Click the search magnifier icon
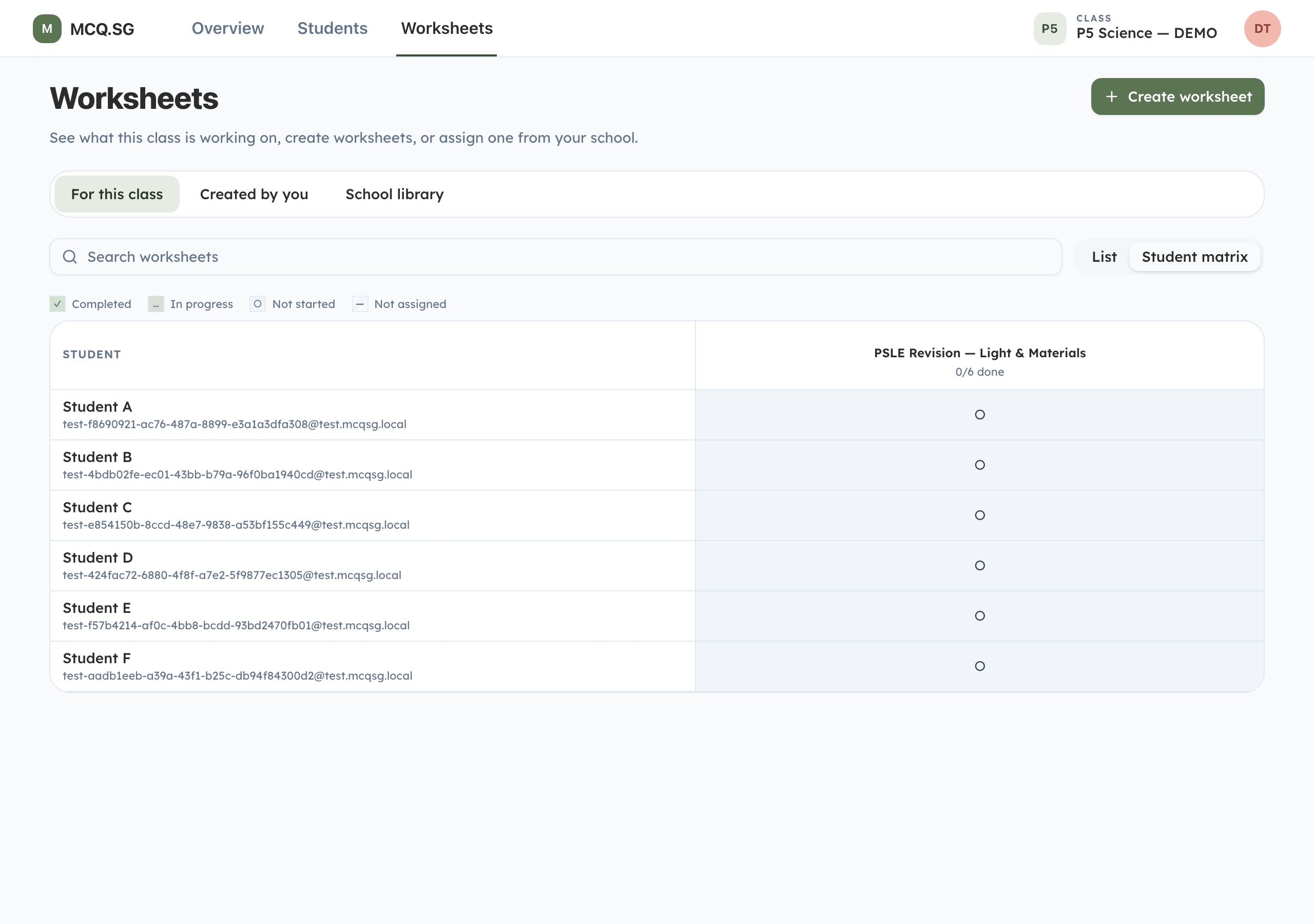Viewport: 1314px width, 924px height. point(70,257)
